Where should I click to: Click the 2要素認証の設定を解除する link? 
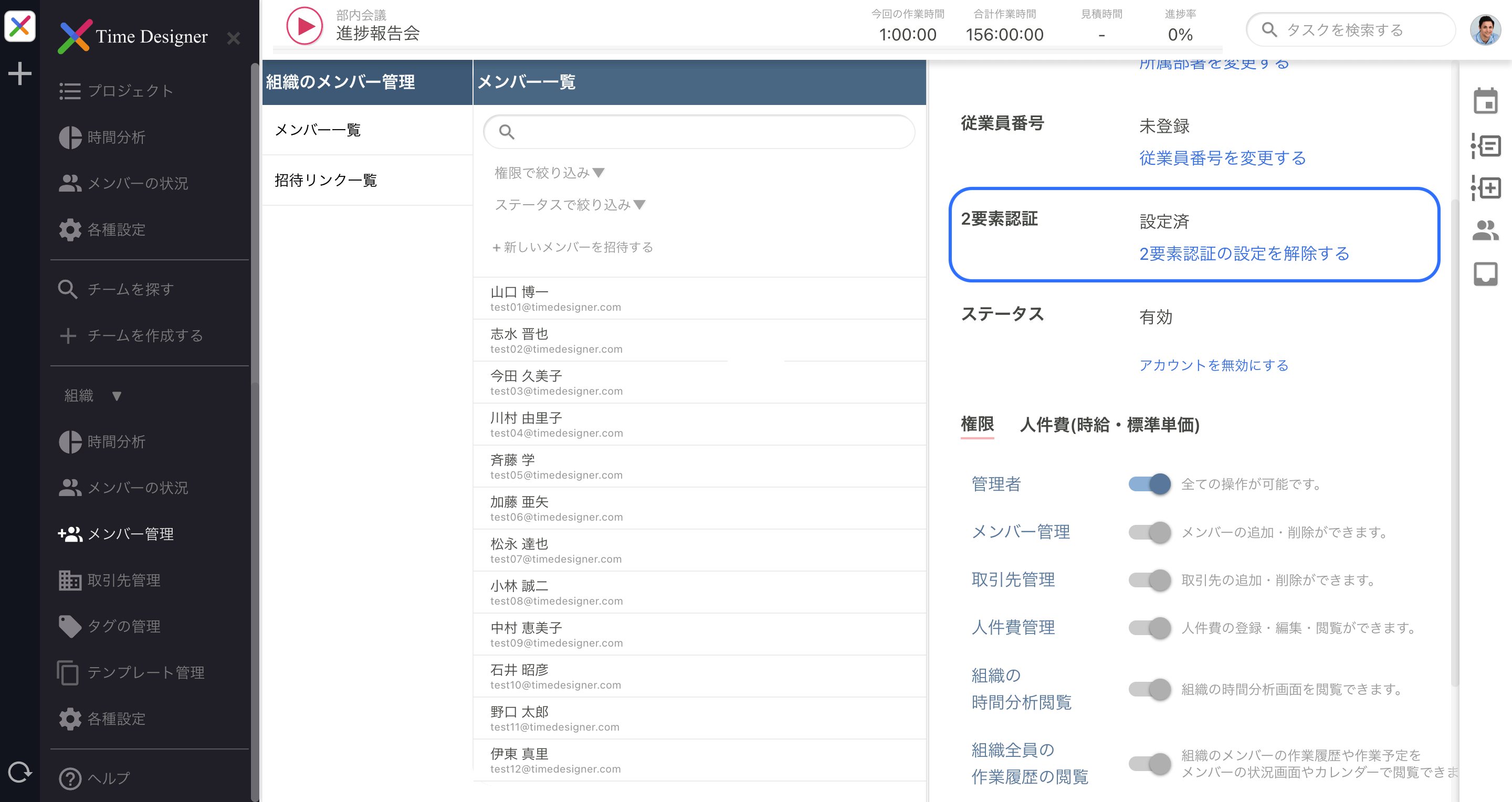point(1244,254)
